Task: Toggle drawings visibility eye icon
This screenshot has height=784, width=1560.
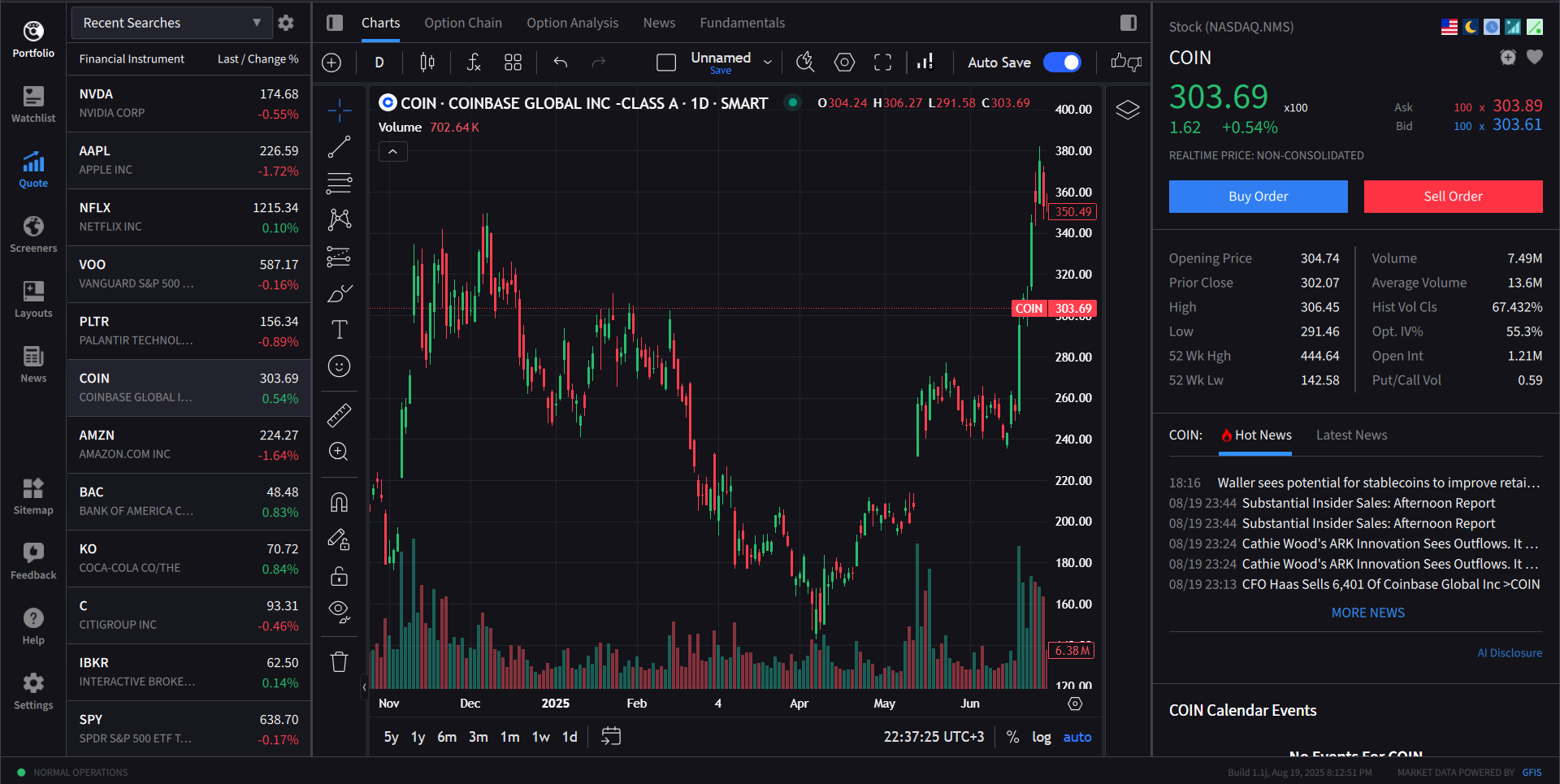Action: [339, 611]
